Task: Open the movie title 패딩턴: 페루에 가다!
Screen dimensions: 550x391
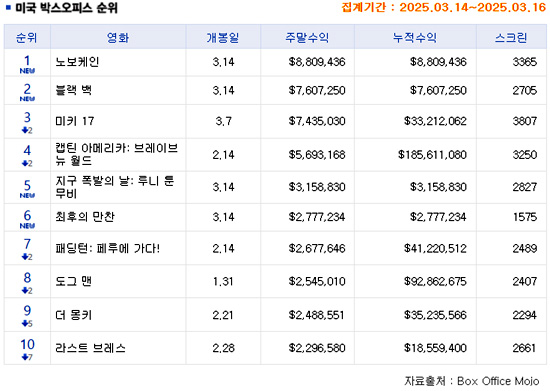Action: [x=107, y=248]
